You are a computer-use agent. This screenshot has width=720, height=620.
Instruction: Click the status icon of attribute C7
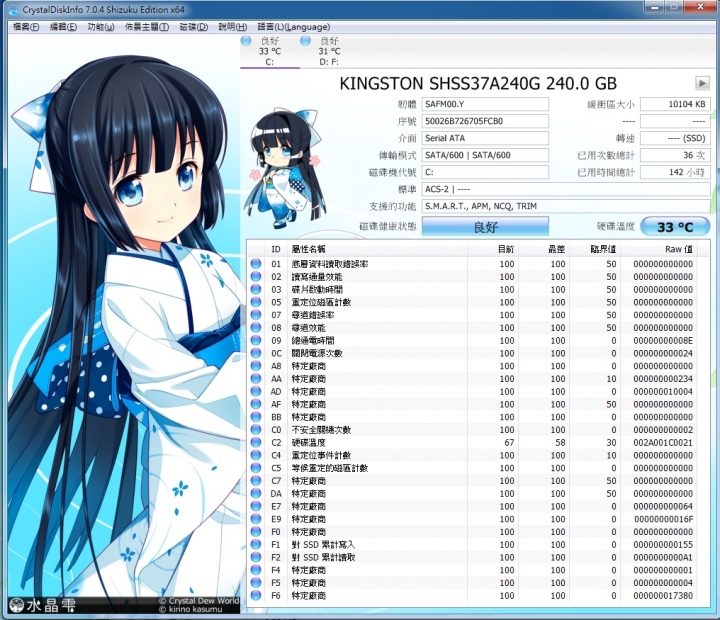coord(256,481)
